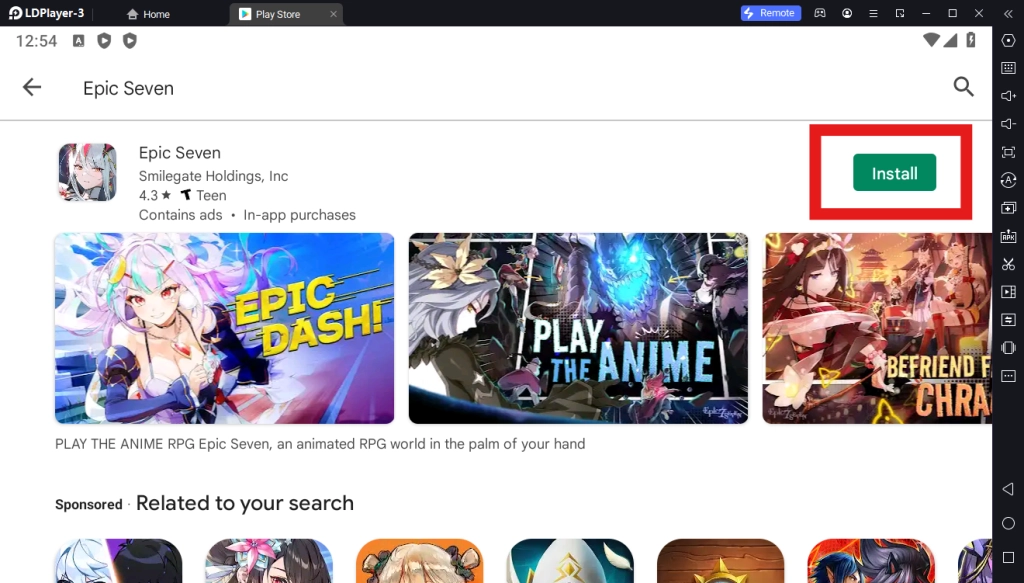Click Smilegate Holdings, Inc developer name

[213, 176]
